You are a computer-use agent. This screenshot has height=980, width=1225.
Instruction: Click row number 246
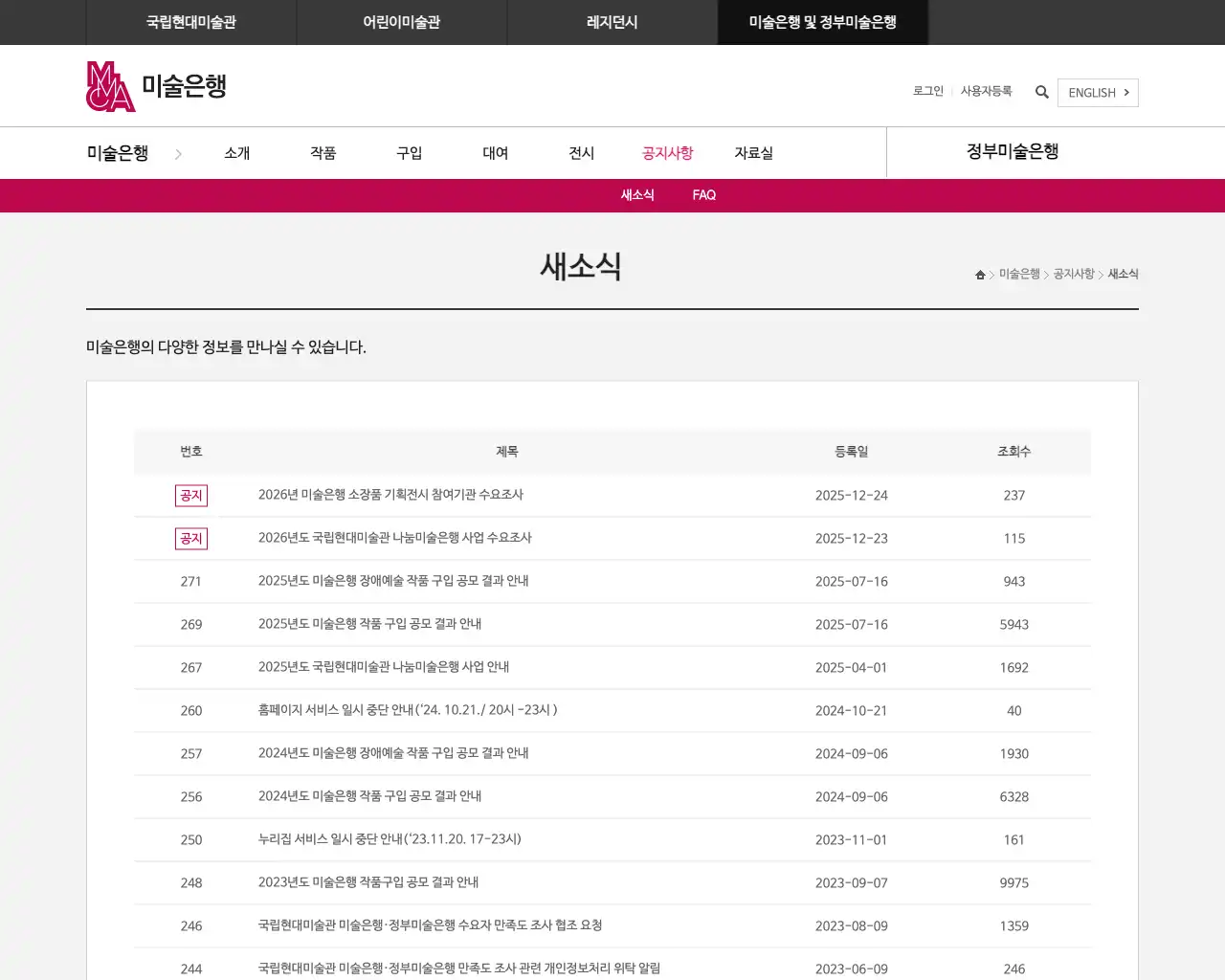pos(191,926)
